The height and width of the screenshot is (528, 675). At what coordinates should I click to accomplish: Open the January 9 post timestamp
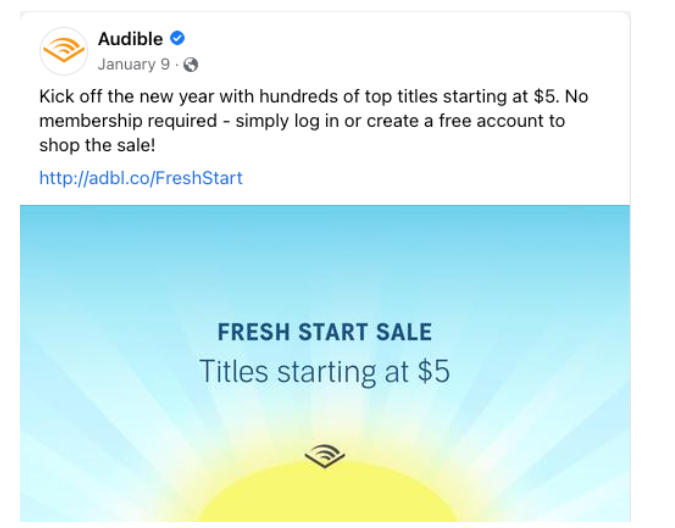133,65
